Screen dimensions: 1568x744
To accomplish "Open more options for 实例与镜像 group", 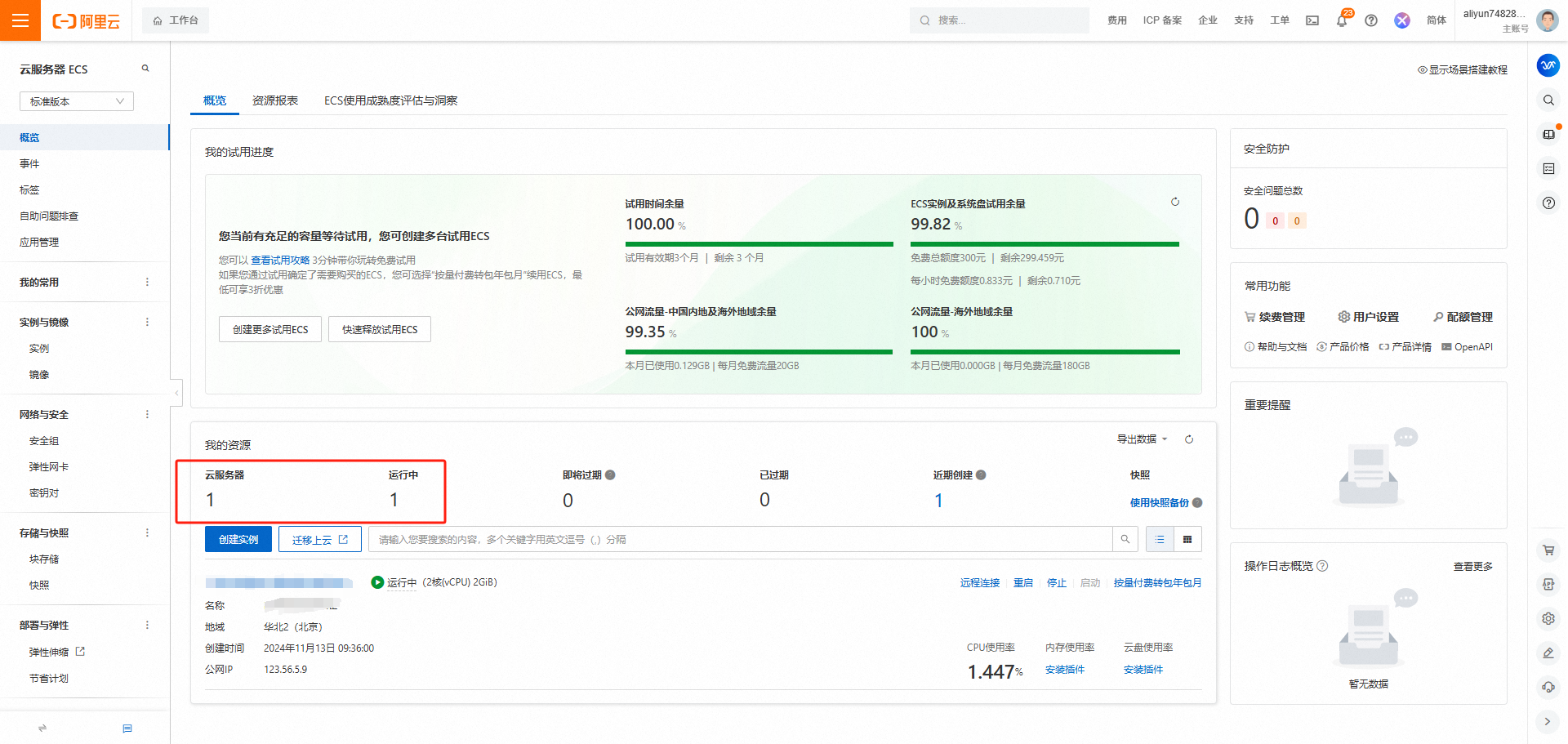I will tap(147, 322).
